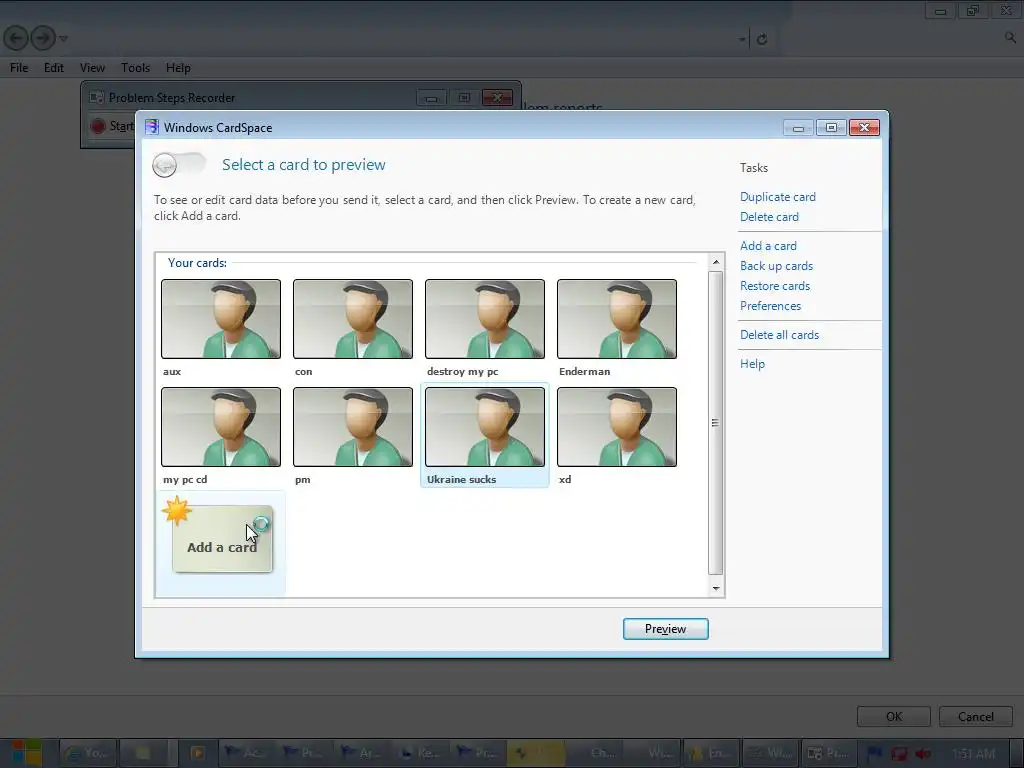Click Delete all cards link
This screenshot has width=1024, height=768.
[779, 335]
